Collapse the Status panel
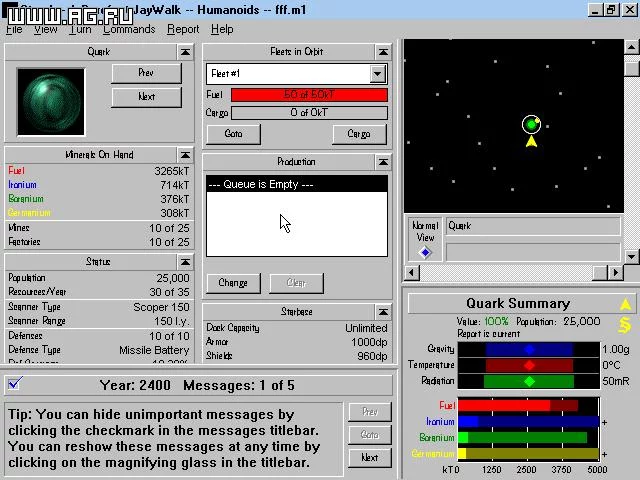The height and width of the screenshot is (480, 640). tap(185, 262)
